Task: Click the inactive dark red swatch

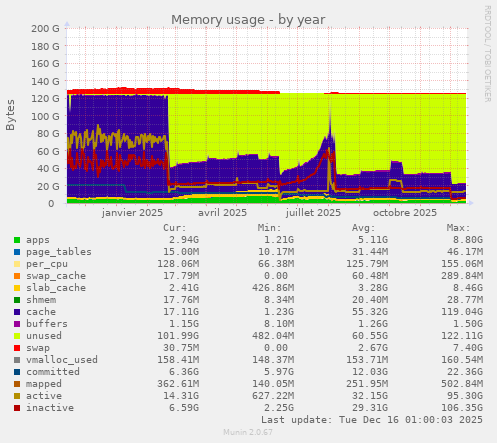Action: [17, 408]
